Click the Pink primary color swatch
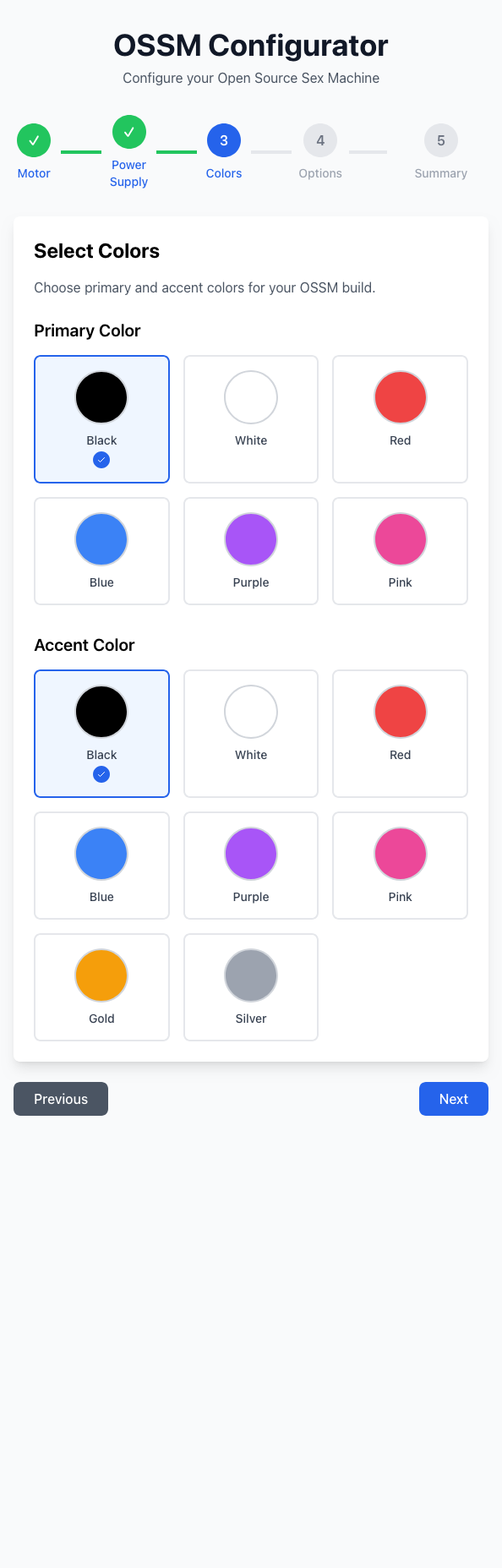The height and width of the screenshot is (1568, 502). click(400, 538)
